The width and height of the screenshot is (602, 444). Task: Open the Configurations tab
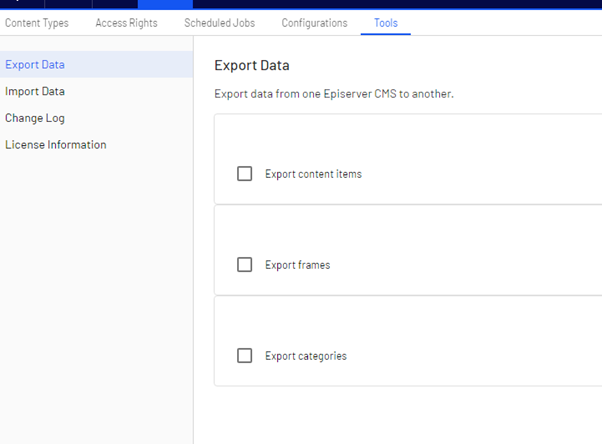[x=314, y=23]
